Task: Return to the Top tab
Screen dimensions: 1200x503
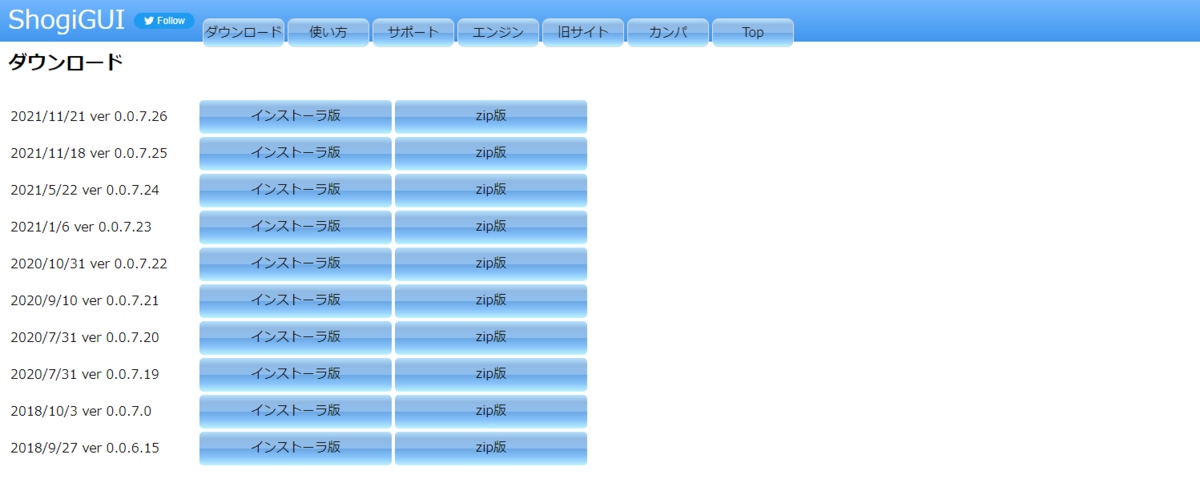Action: (x=753, y=32)
